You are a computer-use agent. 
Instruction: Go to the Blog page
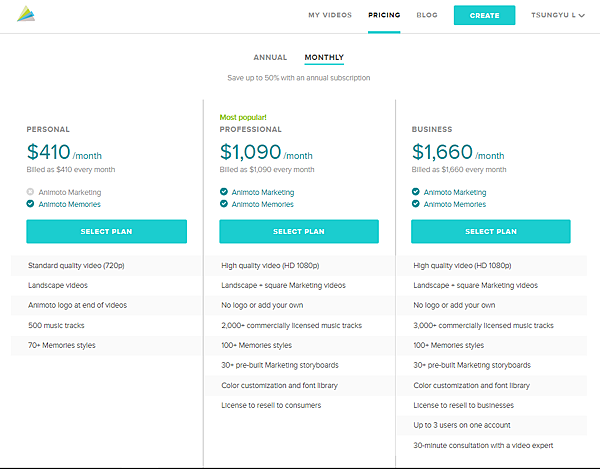coord(427,15)
